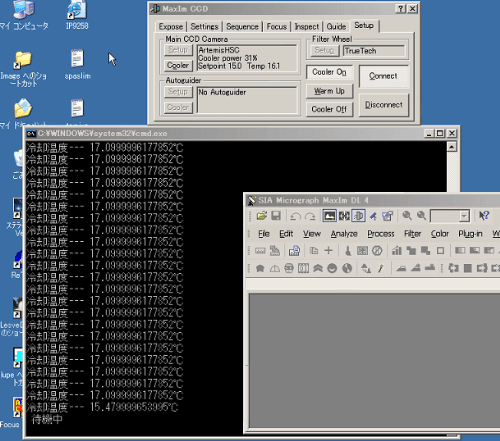Viewport: 500px width, 441px height.
Task: Switch to the Expose tab in MaxIm CCD
Action: click(171, 27)
